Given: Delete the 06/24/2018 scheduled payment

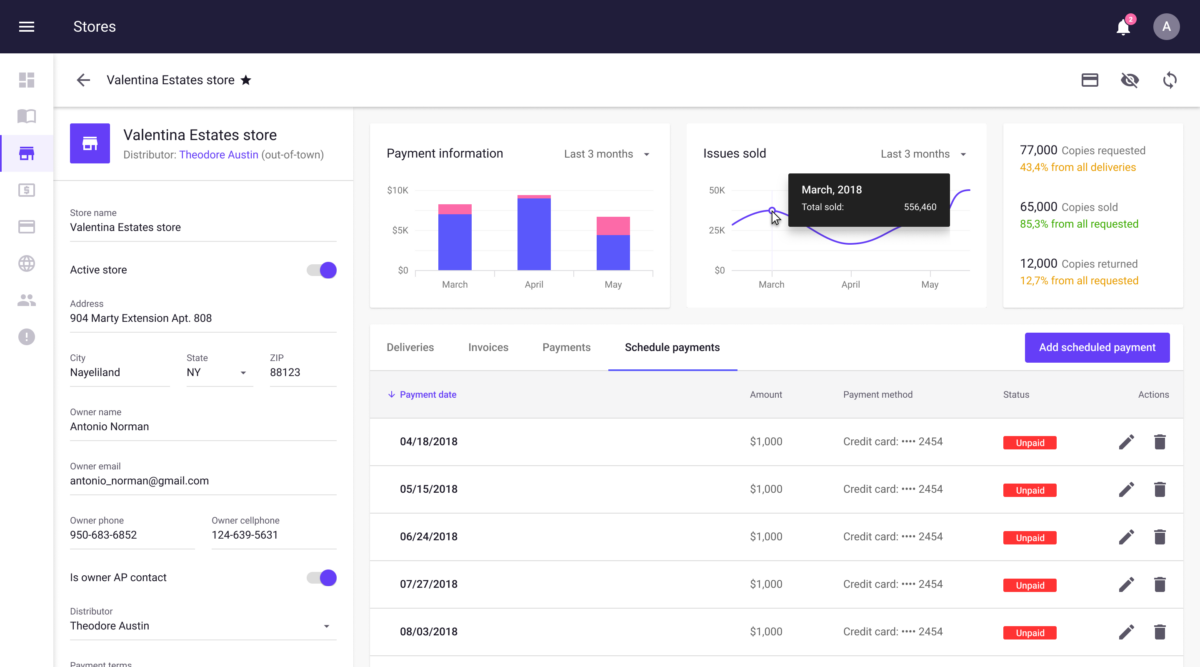Looking at the screenshot, I should [x=1160, y=537].
